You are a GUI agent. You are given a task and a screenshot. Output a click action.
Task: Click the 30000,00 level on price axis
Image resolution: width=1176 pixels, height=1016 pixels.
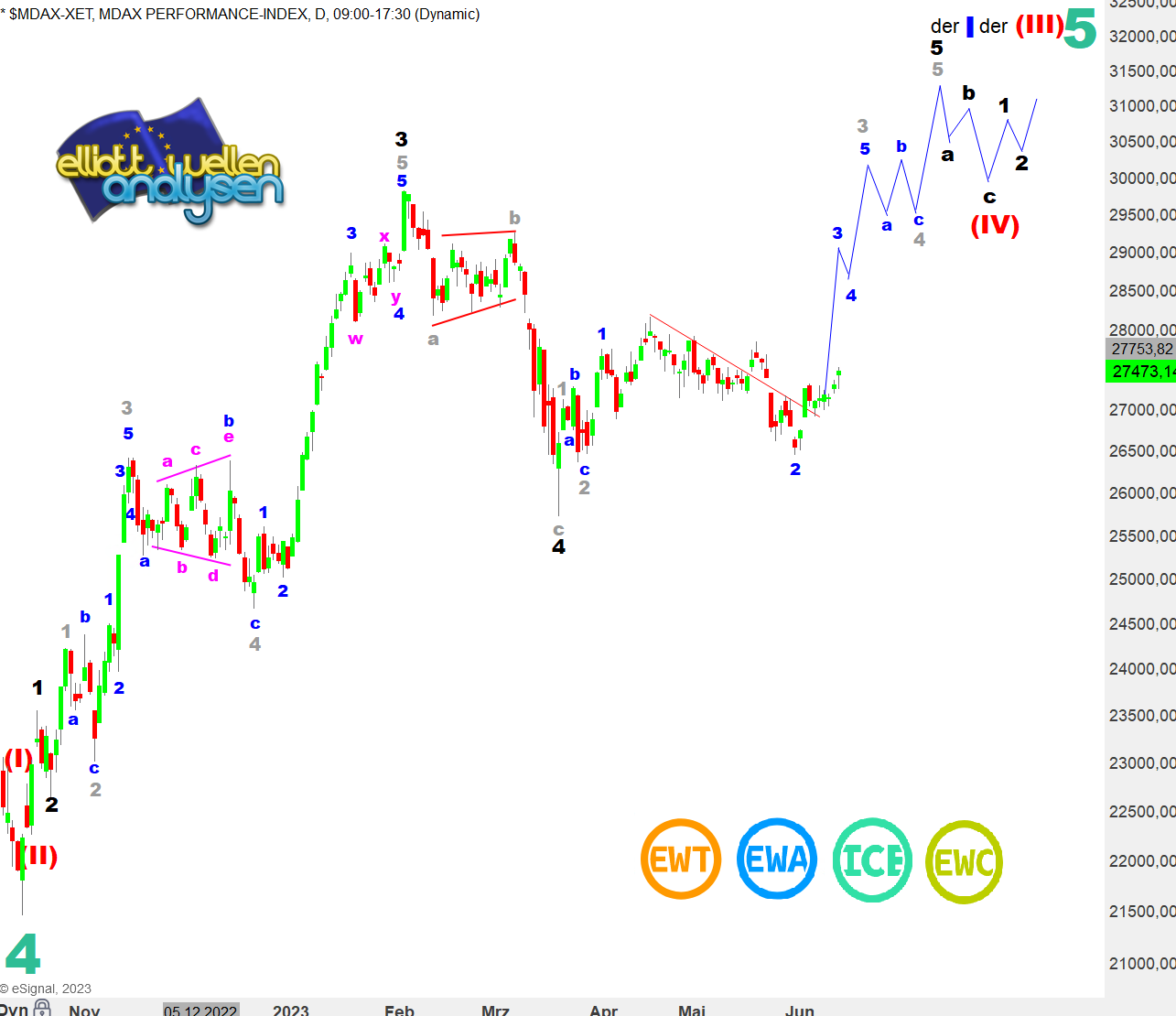[1141, 178]
